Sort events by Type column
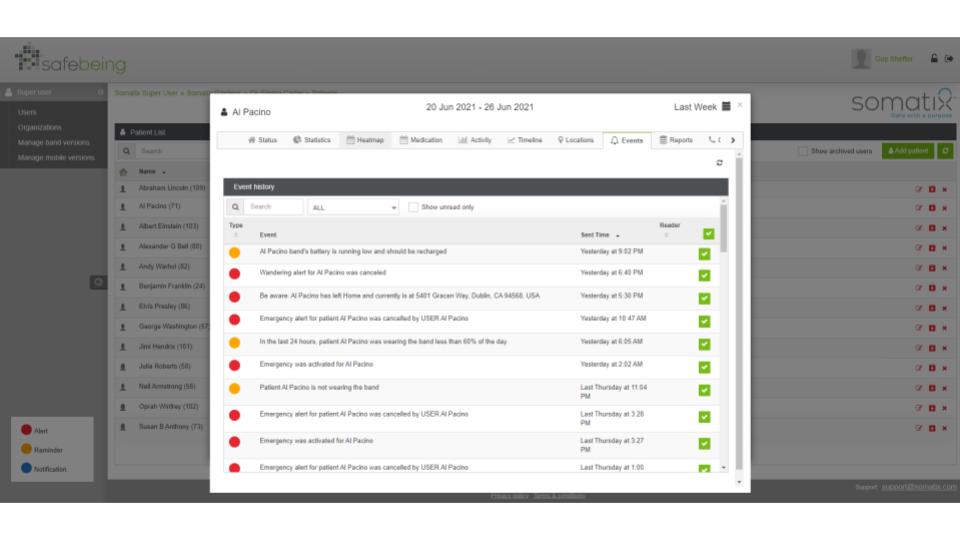The width and height of the screenshot is (960, 540). click(236, 229)
